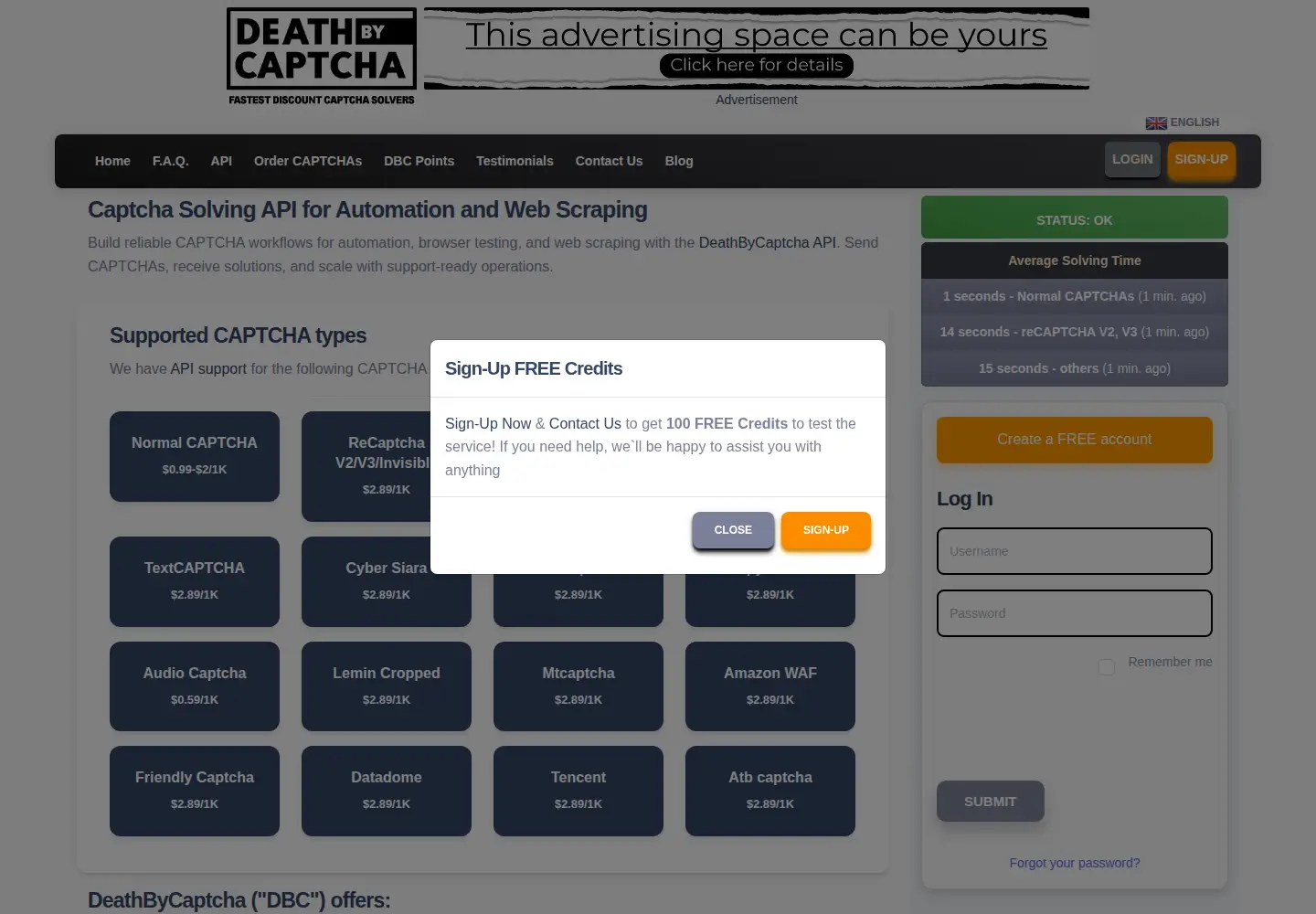Open the API menu item
Viewport: 1316px width, 914px height.
(x=221, y=161)
